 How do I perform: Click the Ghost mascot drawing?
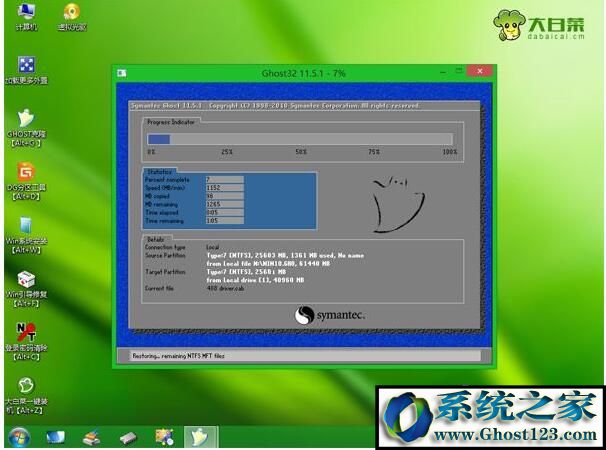[x=398, y=205]
